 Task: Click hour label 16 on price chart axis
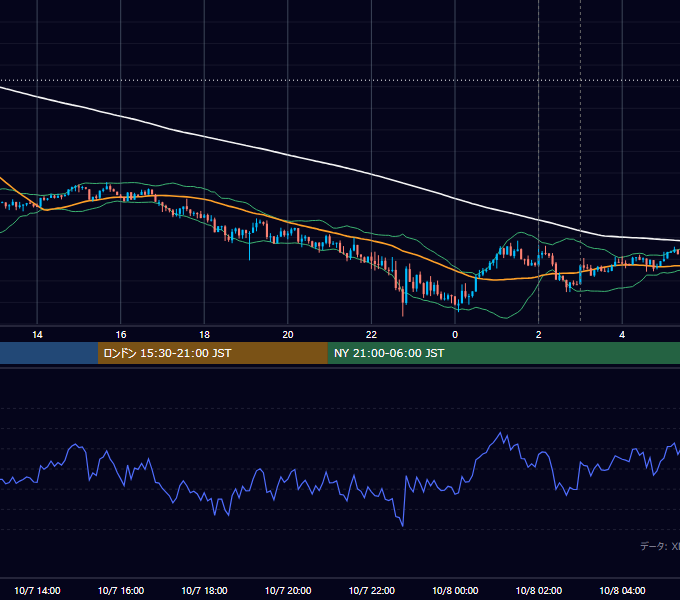121,335
